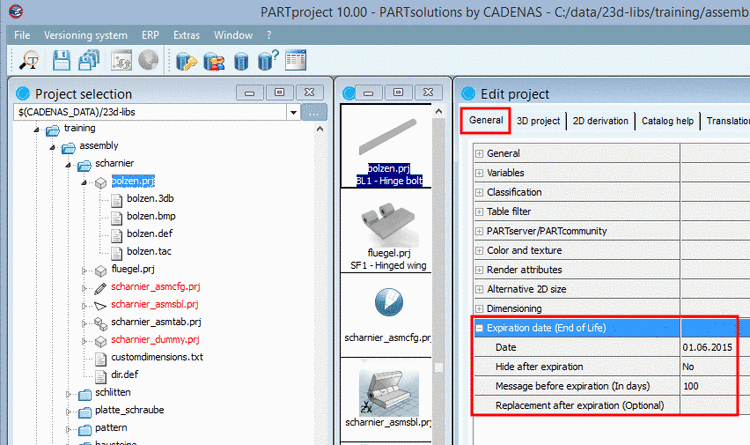Click the PARTproject app icon in title bar
Screen dimensions: 750x445
16,11
